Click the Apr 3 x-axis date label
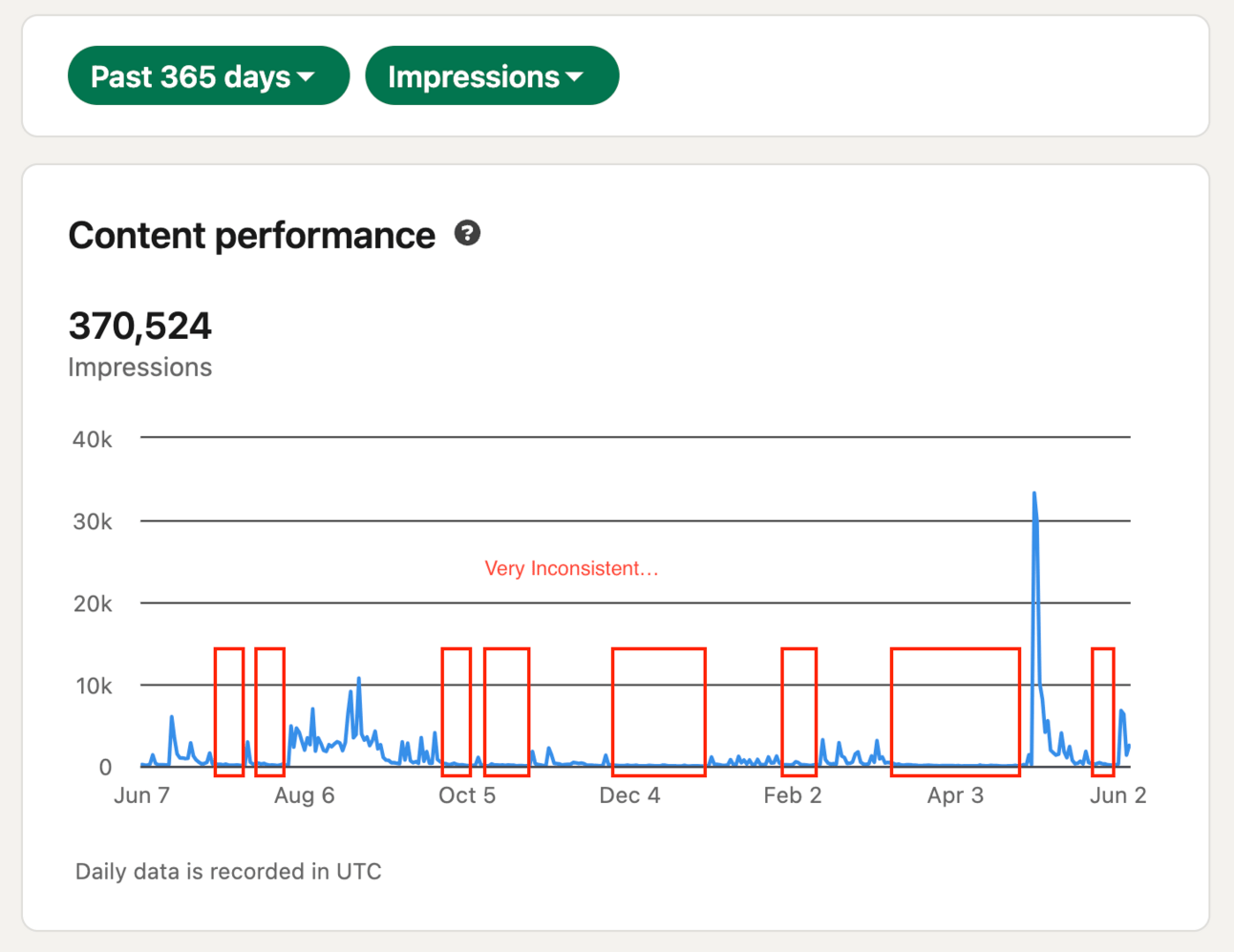This screenshot has height=952, width=1234. (955, 795)
